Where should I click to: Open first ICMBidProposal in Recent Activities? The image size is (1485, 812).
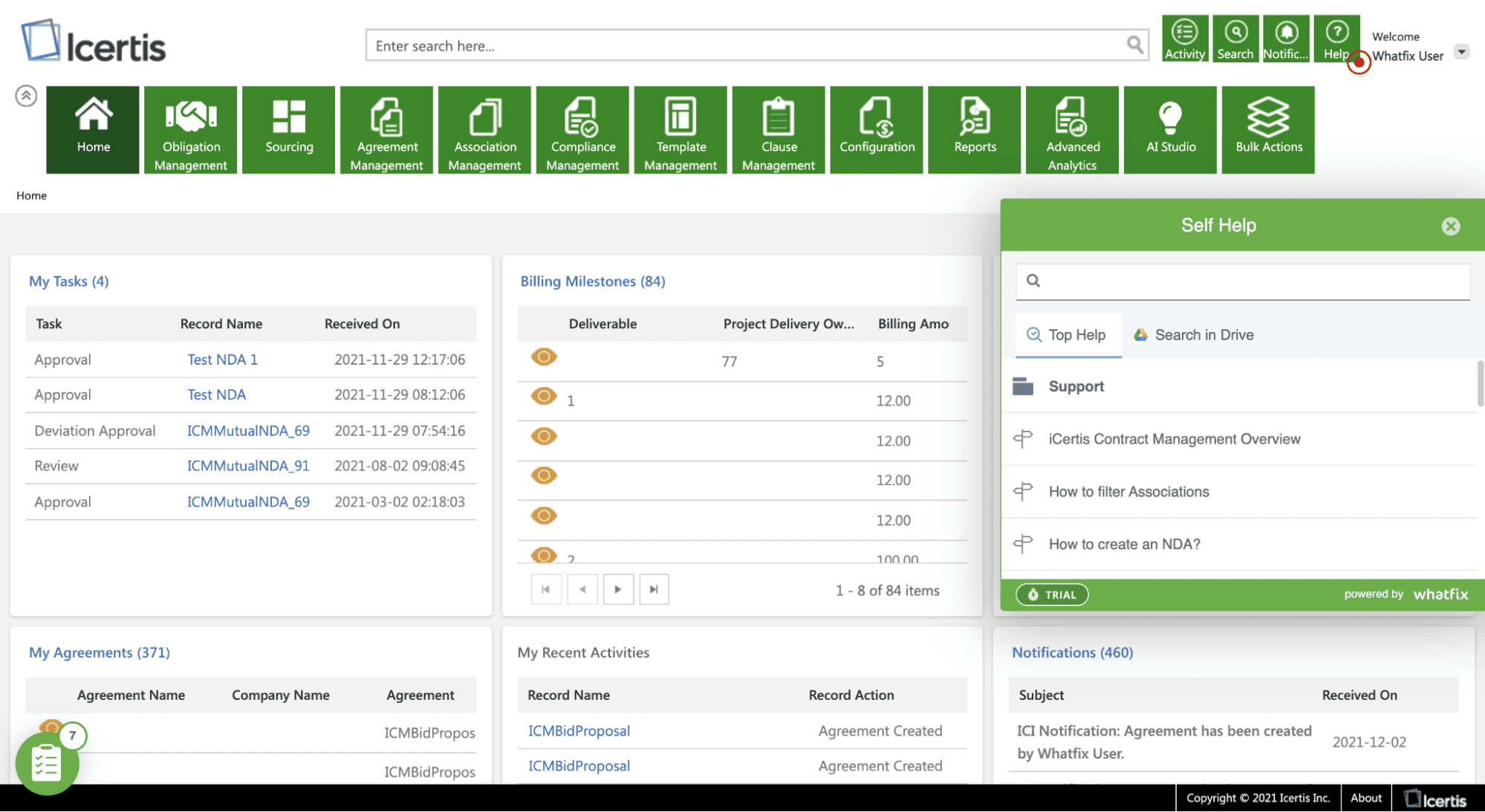579,731
